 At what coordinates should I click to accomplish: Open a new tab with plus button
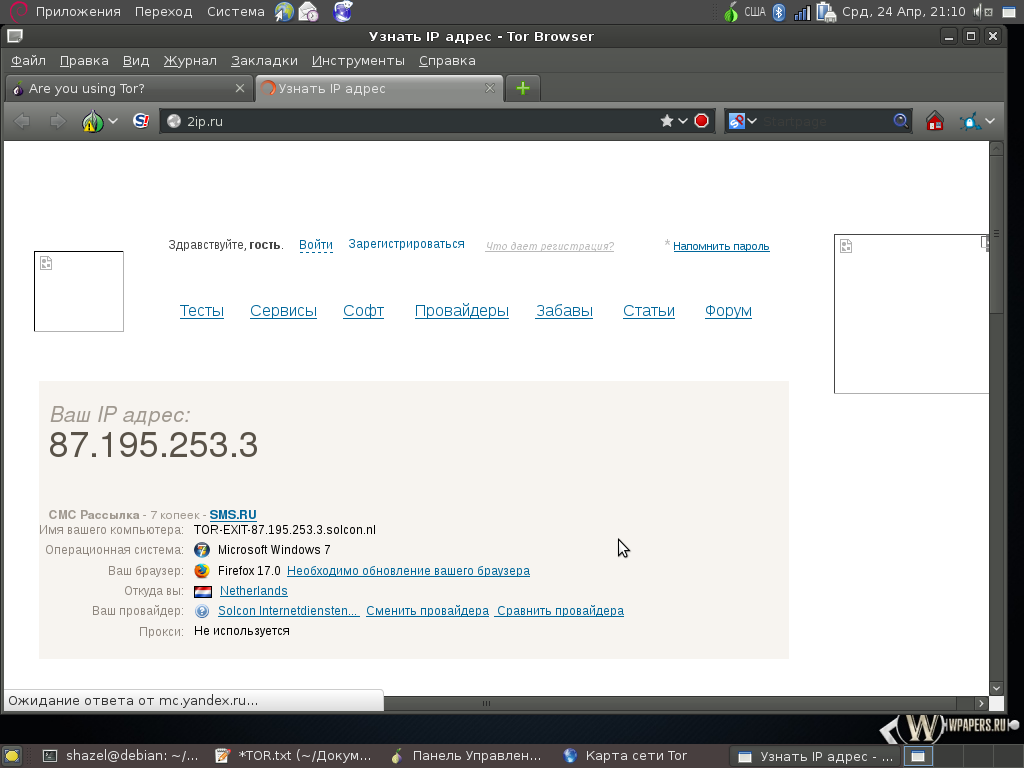522,88
